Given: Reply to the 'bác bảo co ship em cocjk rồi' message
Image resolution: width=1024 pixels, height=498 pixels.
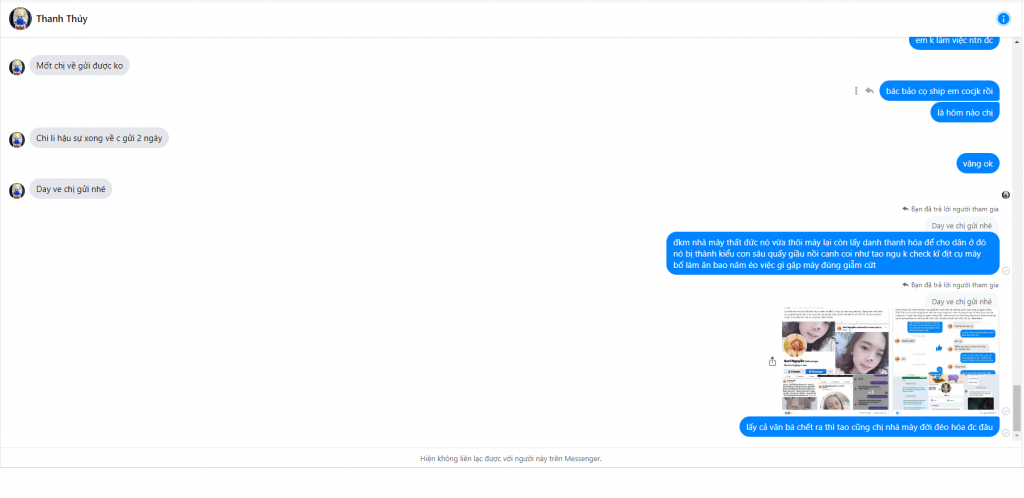Looking at the screenshot, I should [x=869, y=91].
